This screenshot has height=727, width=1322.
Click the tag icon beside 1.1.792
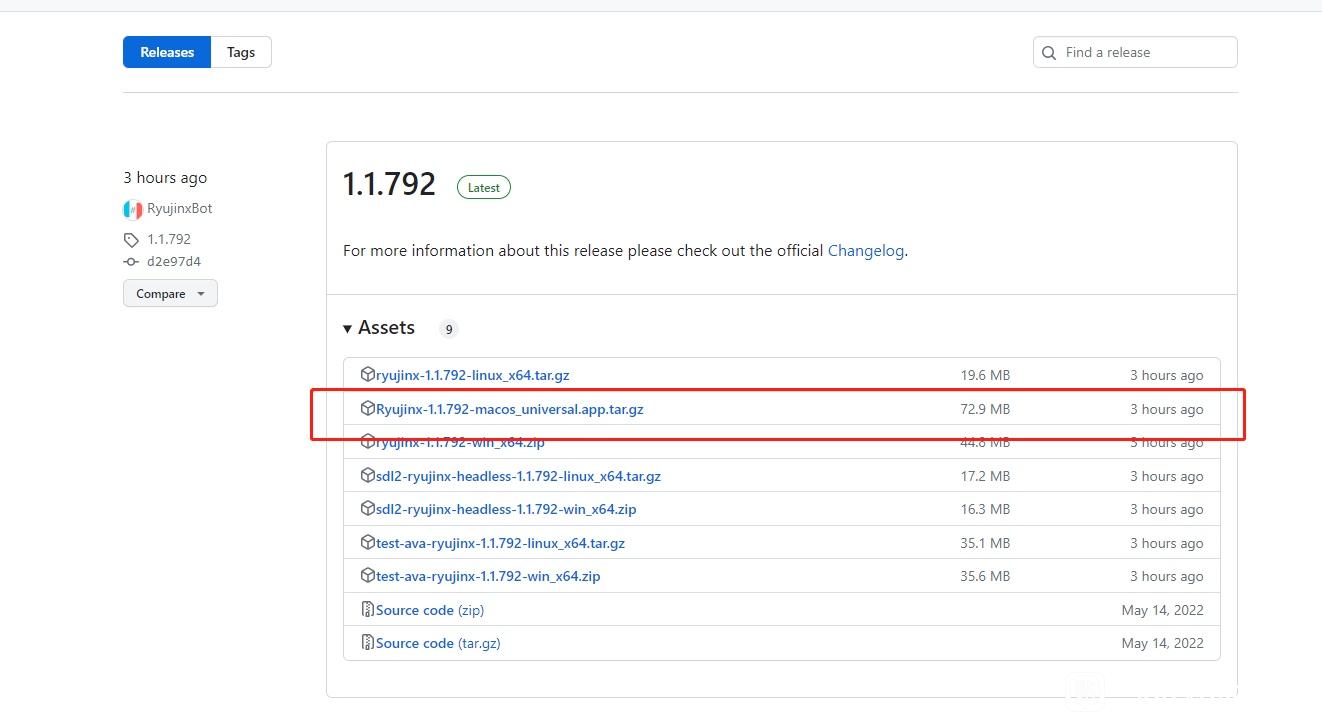(131, 240)
